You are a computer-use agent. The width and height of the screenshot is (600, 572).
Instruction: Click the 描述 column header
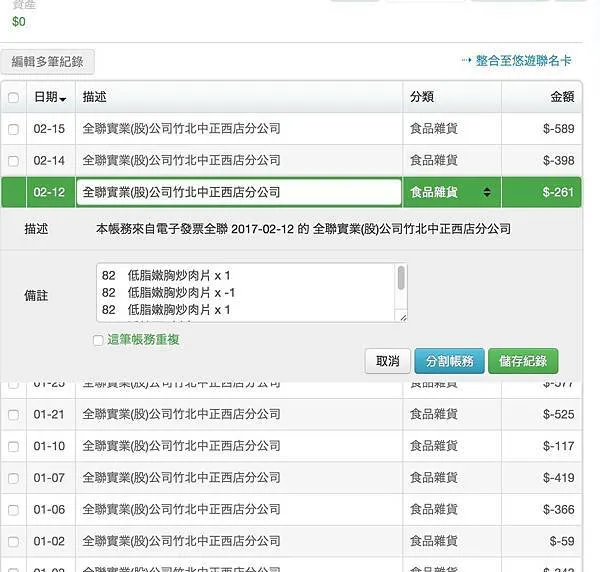pyautogui.click(x=94, y=97)
